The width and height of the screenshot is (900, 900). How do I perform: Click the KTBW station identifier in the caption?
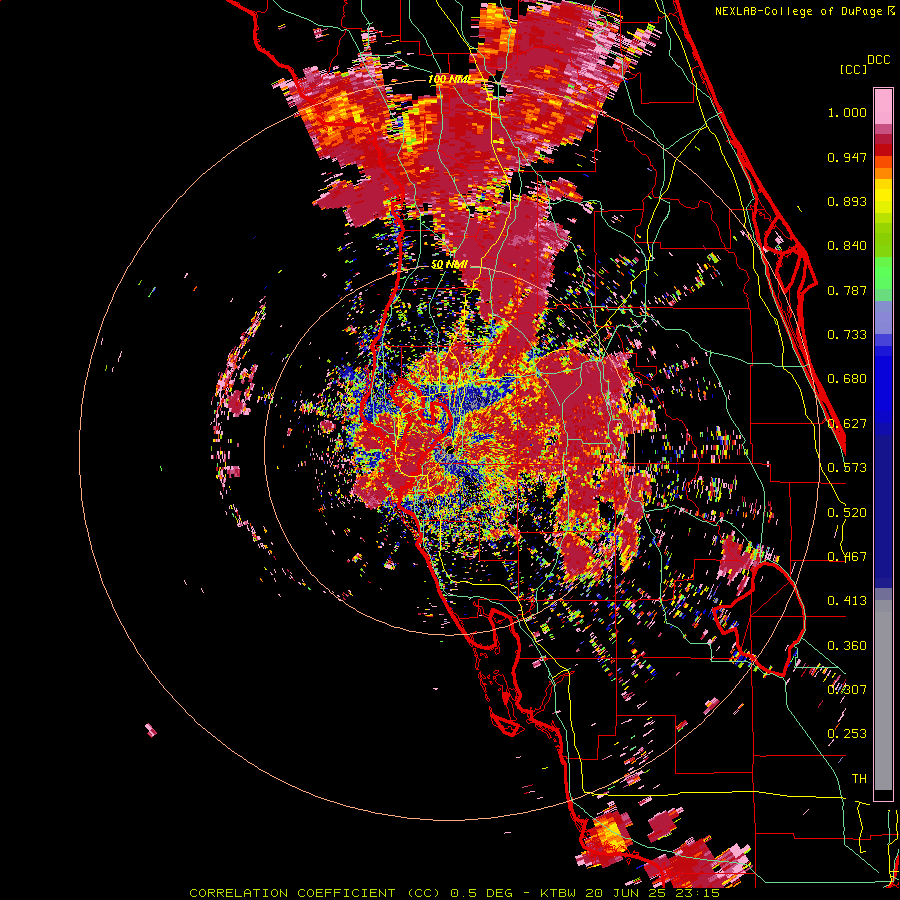point(560,893)
